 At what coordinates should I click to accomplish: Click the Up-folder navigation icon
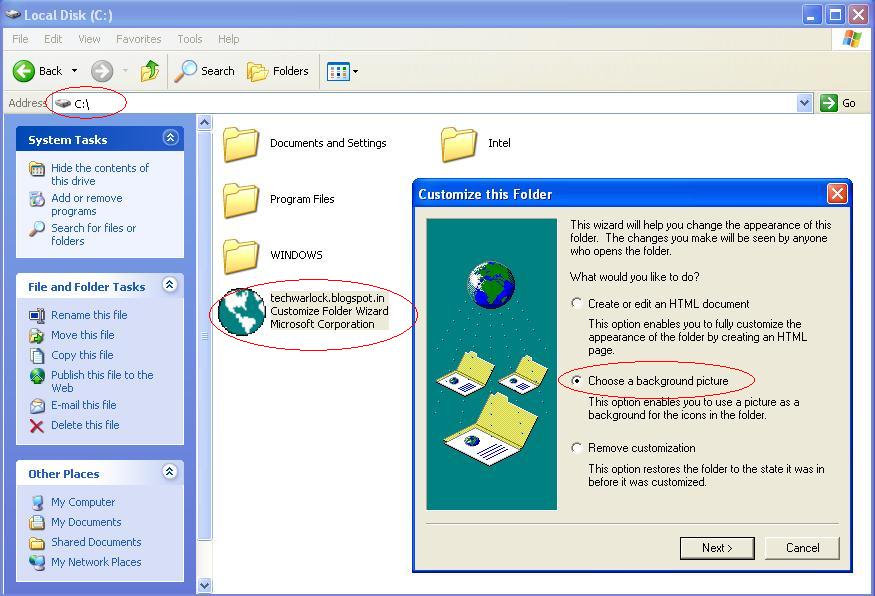[x=148, y=71]
